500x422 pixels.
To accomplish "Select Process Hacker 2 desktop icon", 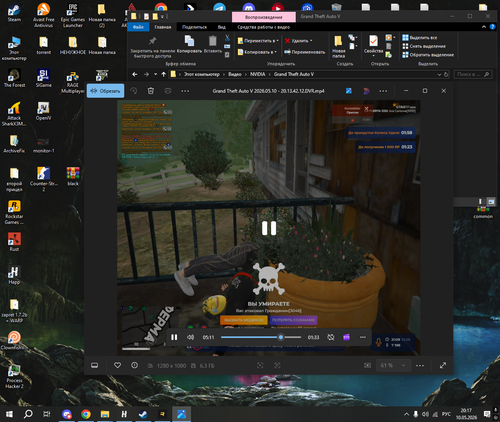I will (x=14, y=377).
